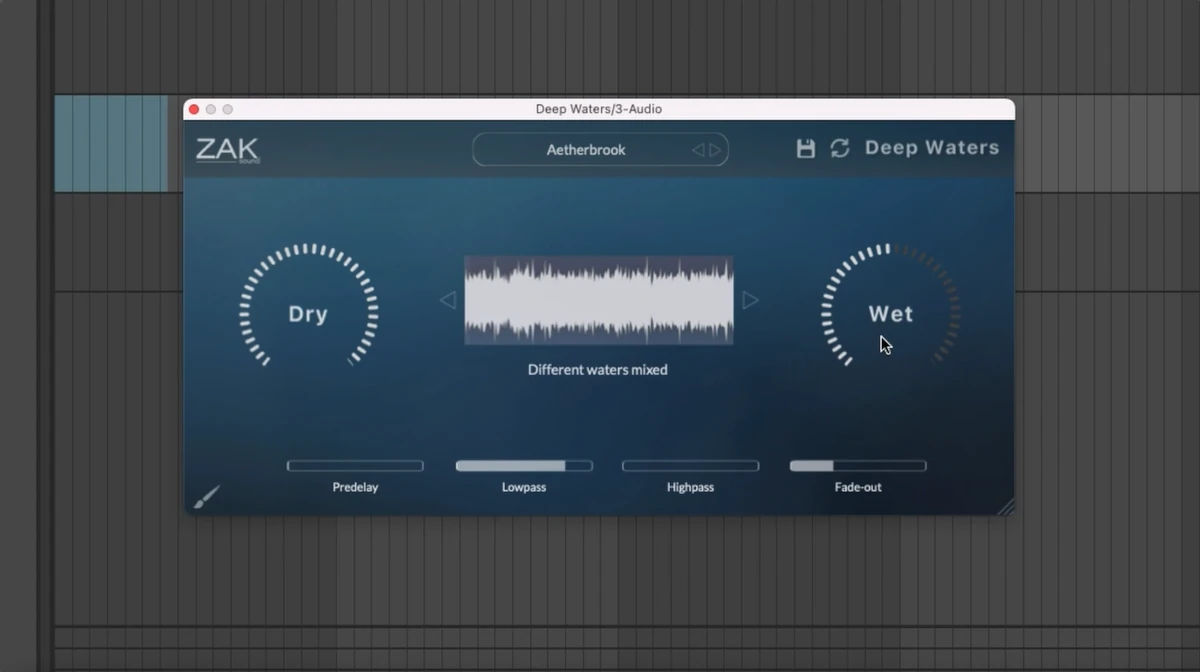Click the resize grip in bottom-right corner
This screenshot has width=1200, height=672.
1007,507
